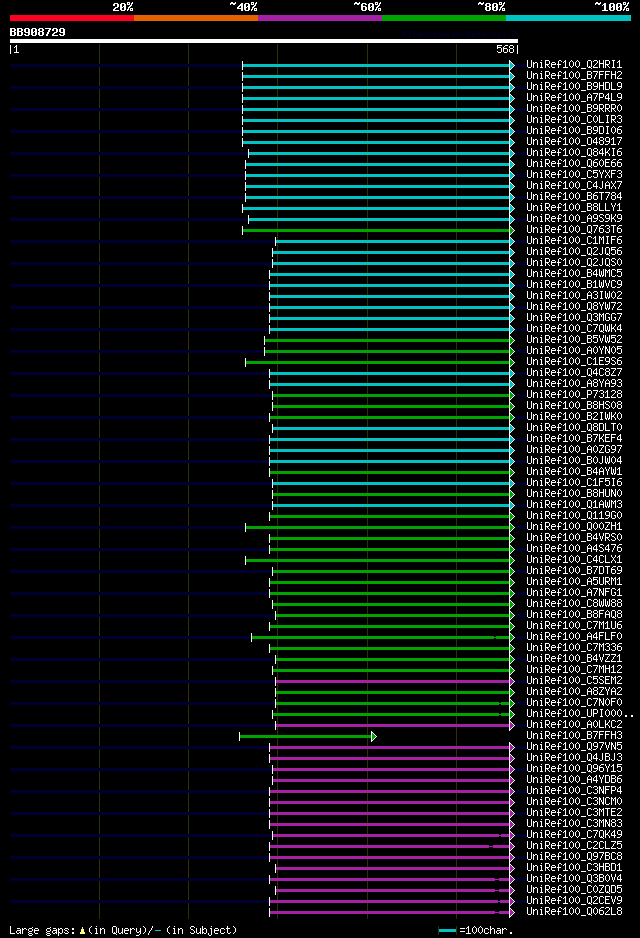Select the UniRef100_C4CLX1 label

[x=574, y=560]
